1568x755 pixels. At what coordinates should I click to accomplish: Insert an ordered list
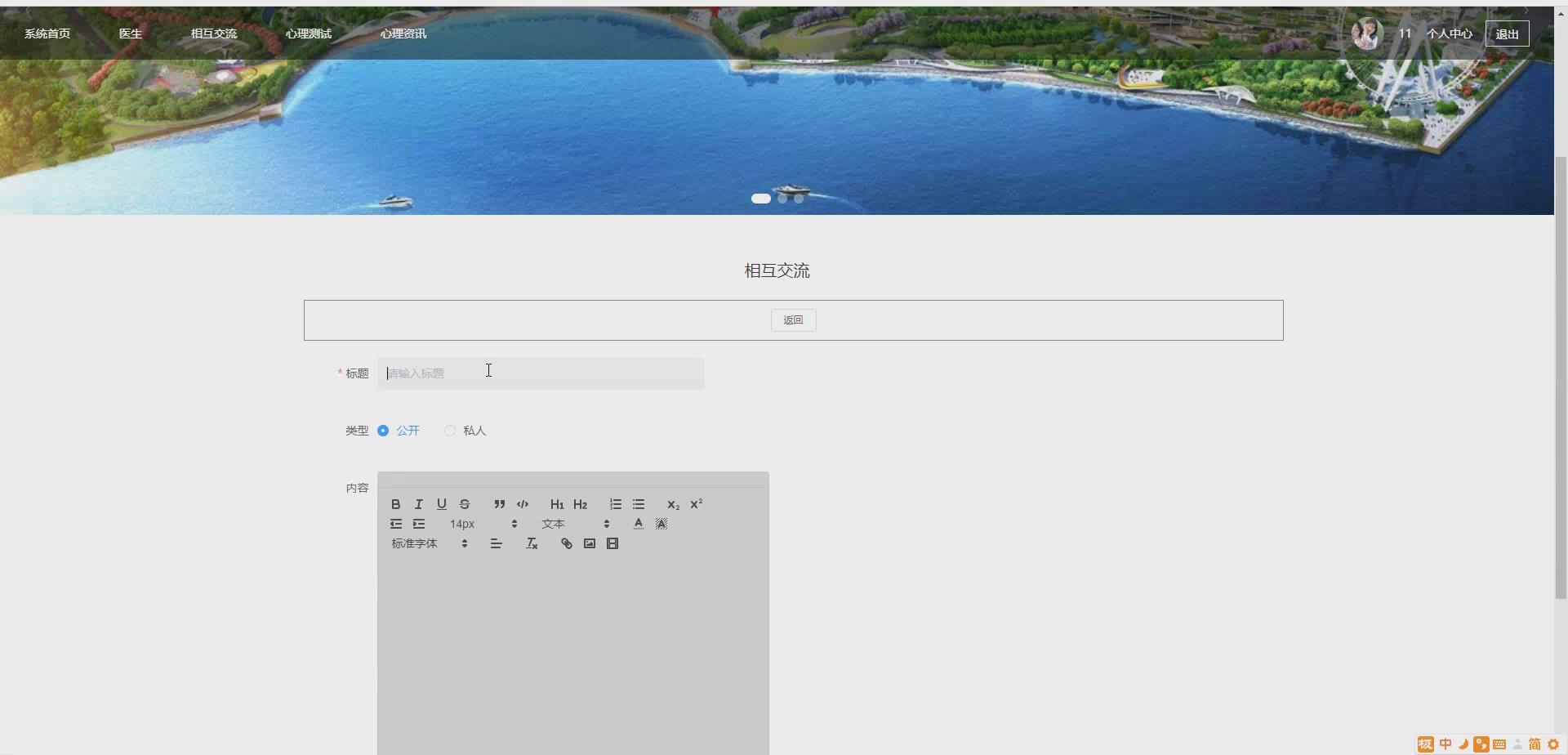pos(615,504)
